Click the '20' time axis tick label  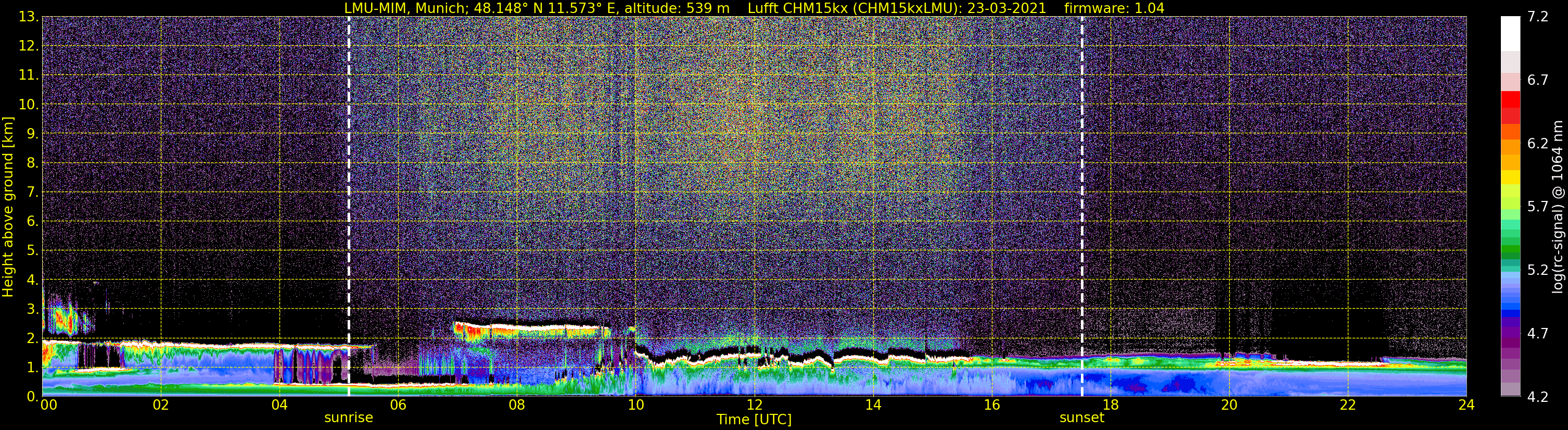[x=1229, y=405]
